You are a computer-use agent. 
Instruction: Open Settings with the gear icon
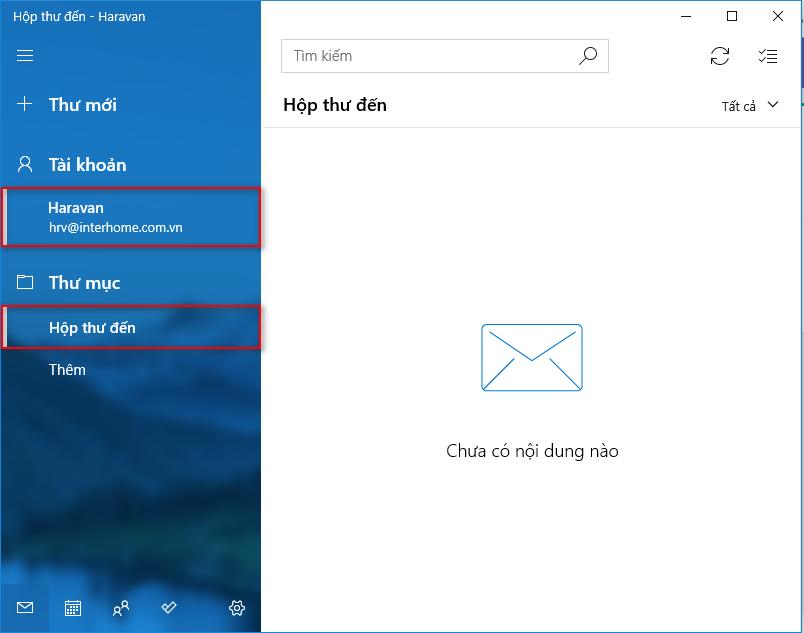click(x=237, y=608)
